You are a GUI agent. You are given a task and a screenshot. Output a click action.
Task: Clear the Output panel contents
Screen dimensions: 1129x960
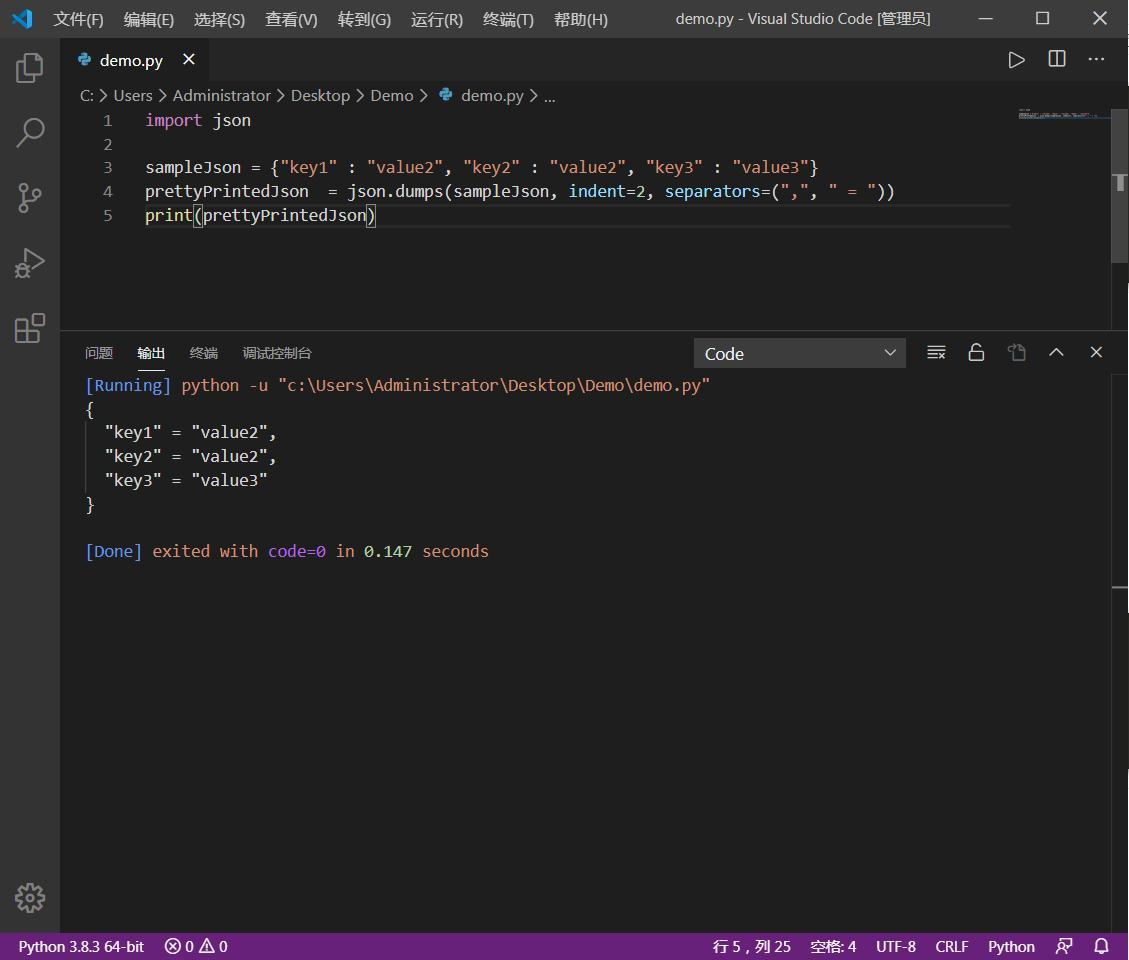click(x=936, y=352)
